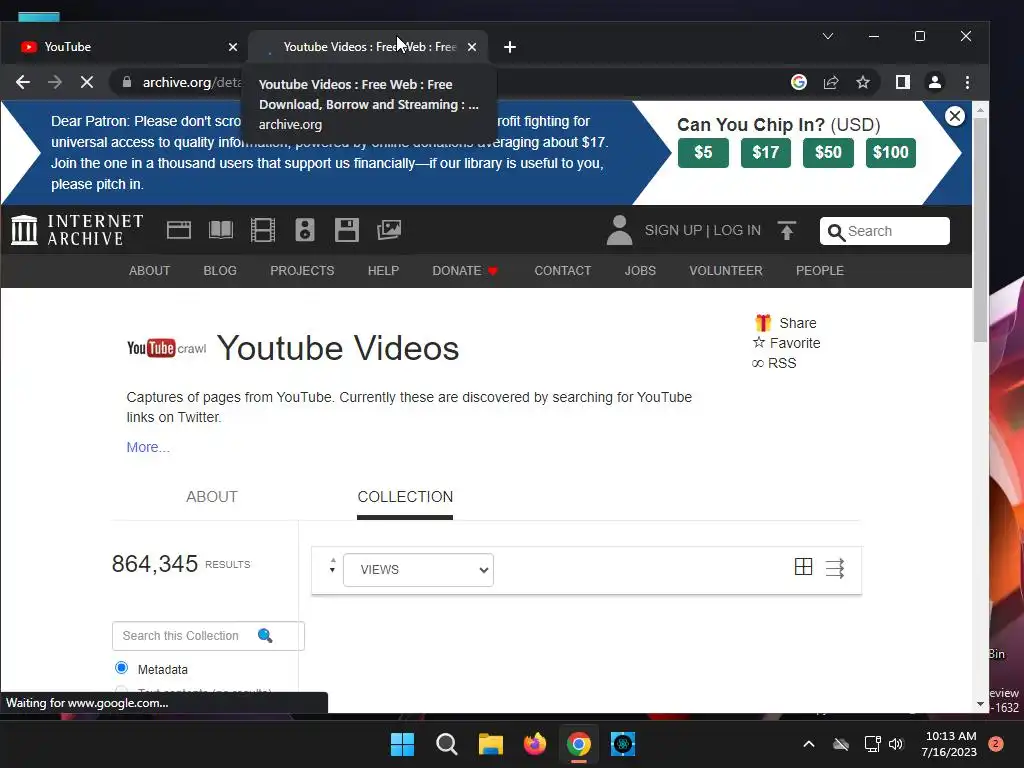
Task: Open the ABOUT nav menu item
Action: [150, 270]
